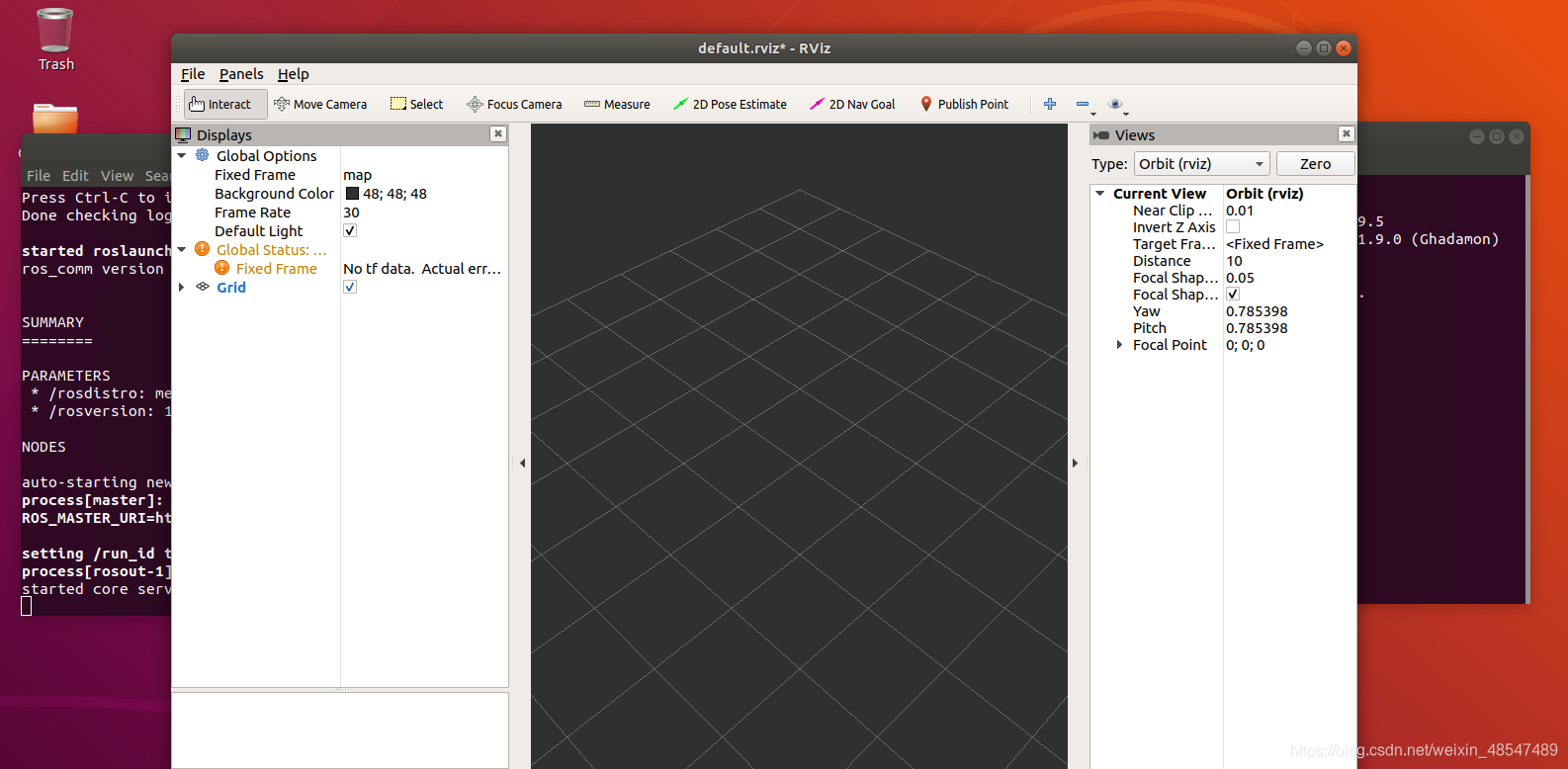Image resolution: width=1568 pixels, height=769 pixels.
Task: Click the Fixed Frame warning icon
Action: click(x=222, y=268)
